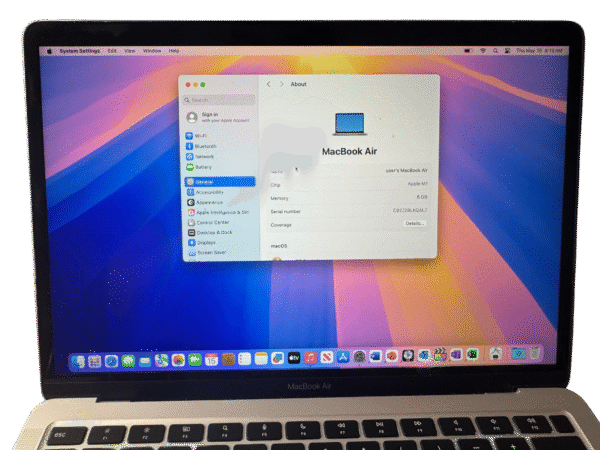Click the MacBook Air laptop image

pyautogui.click(x=349, y=124)
